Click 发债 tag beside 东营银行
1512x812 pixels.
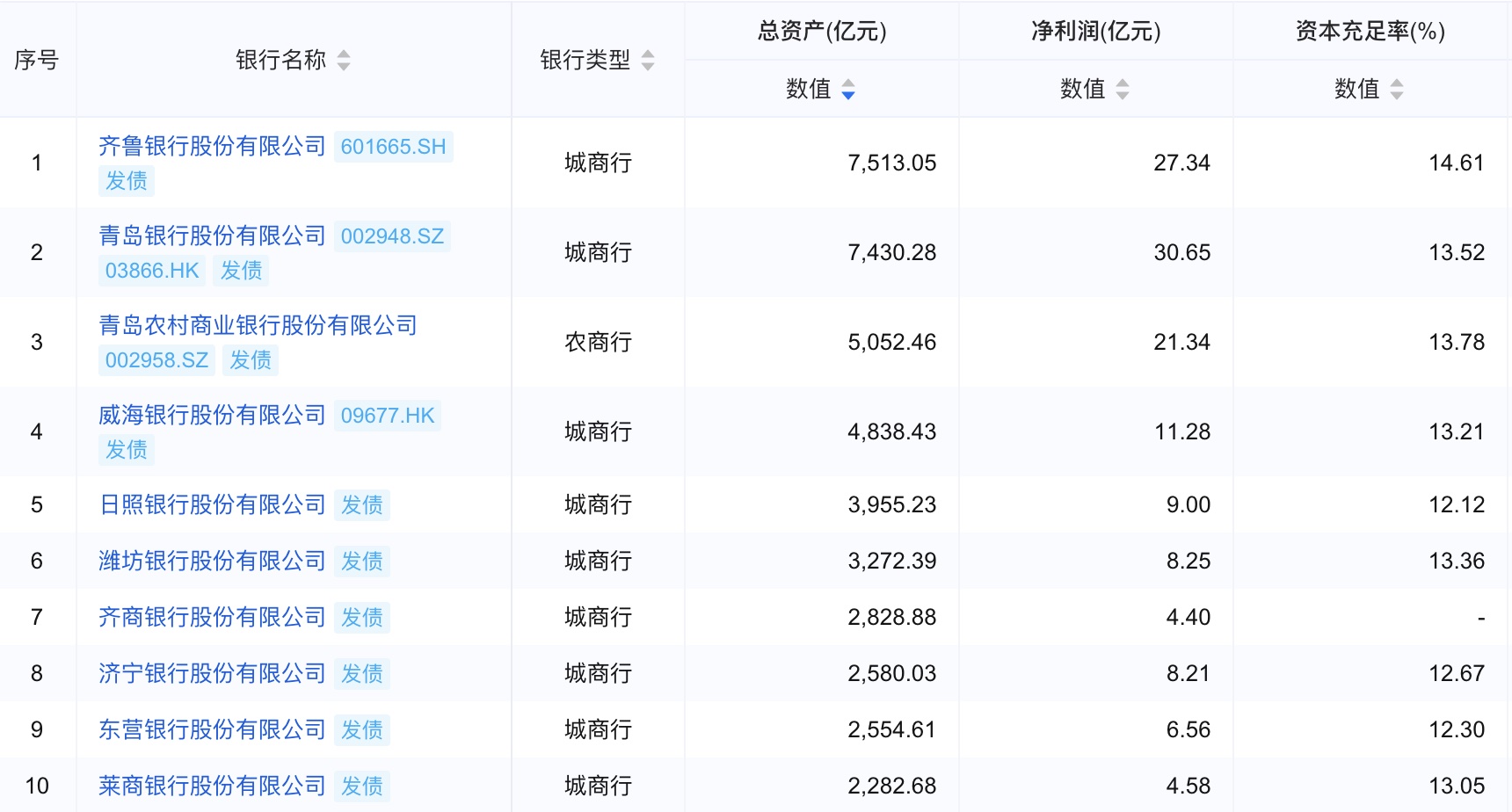tap(362, 730)
